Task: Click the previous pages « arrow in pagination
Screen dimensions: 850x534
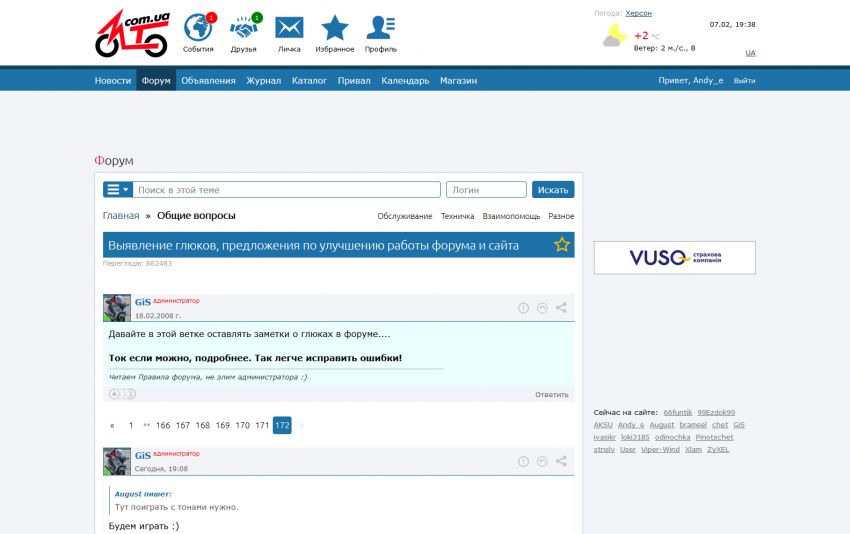Action: click(x=112, y=425)
